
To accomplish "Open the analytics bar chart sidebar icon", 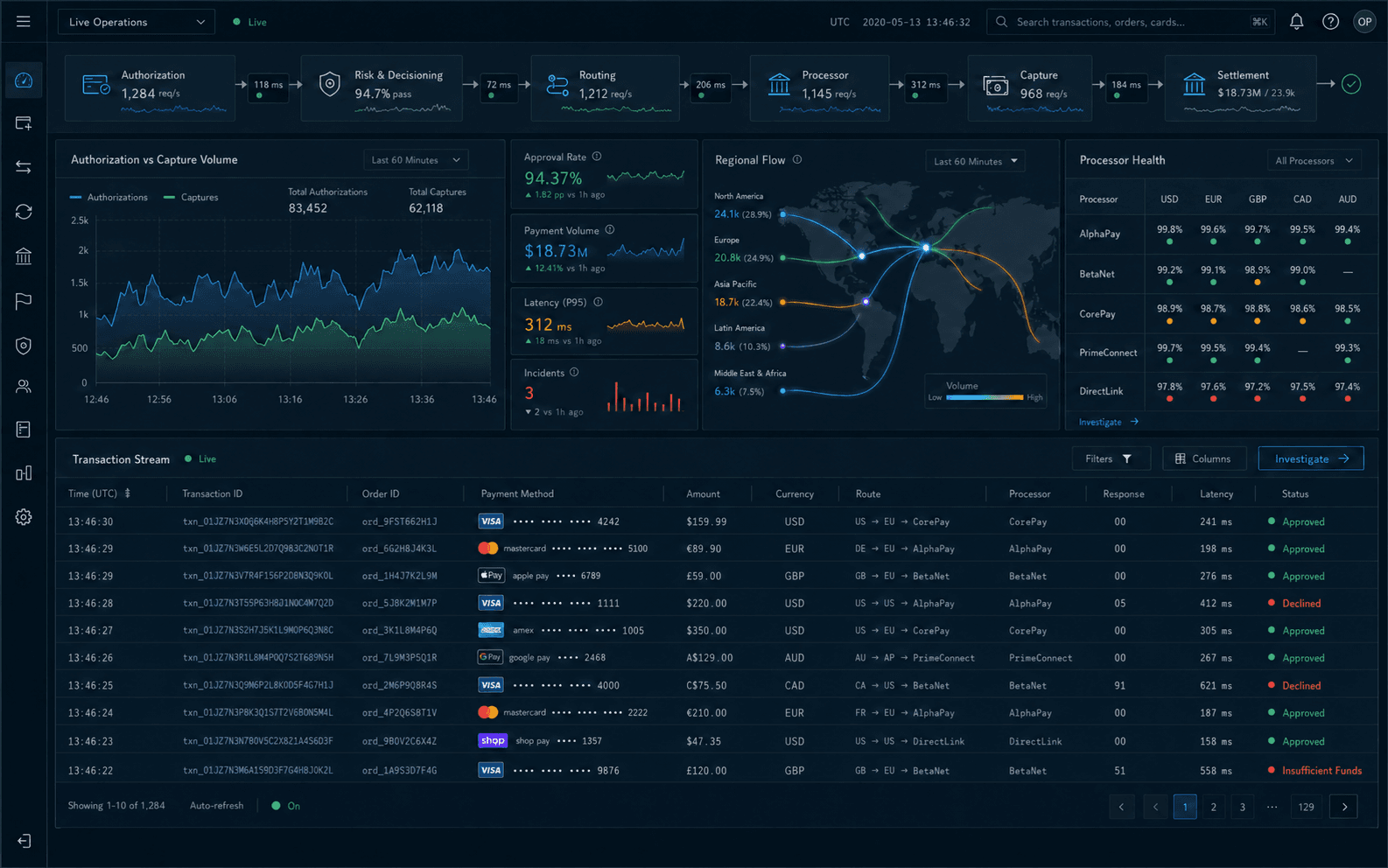I will [x=24, y=473].
